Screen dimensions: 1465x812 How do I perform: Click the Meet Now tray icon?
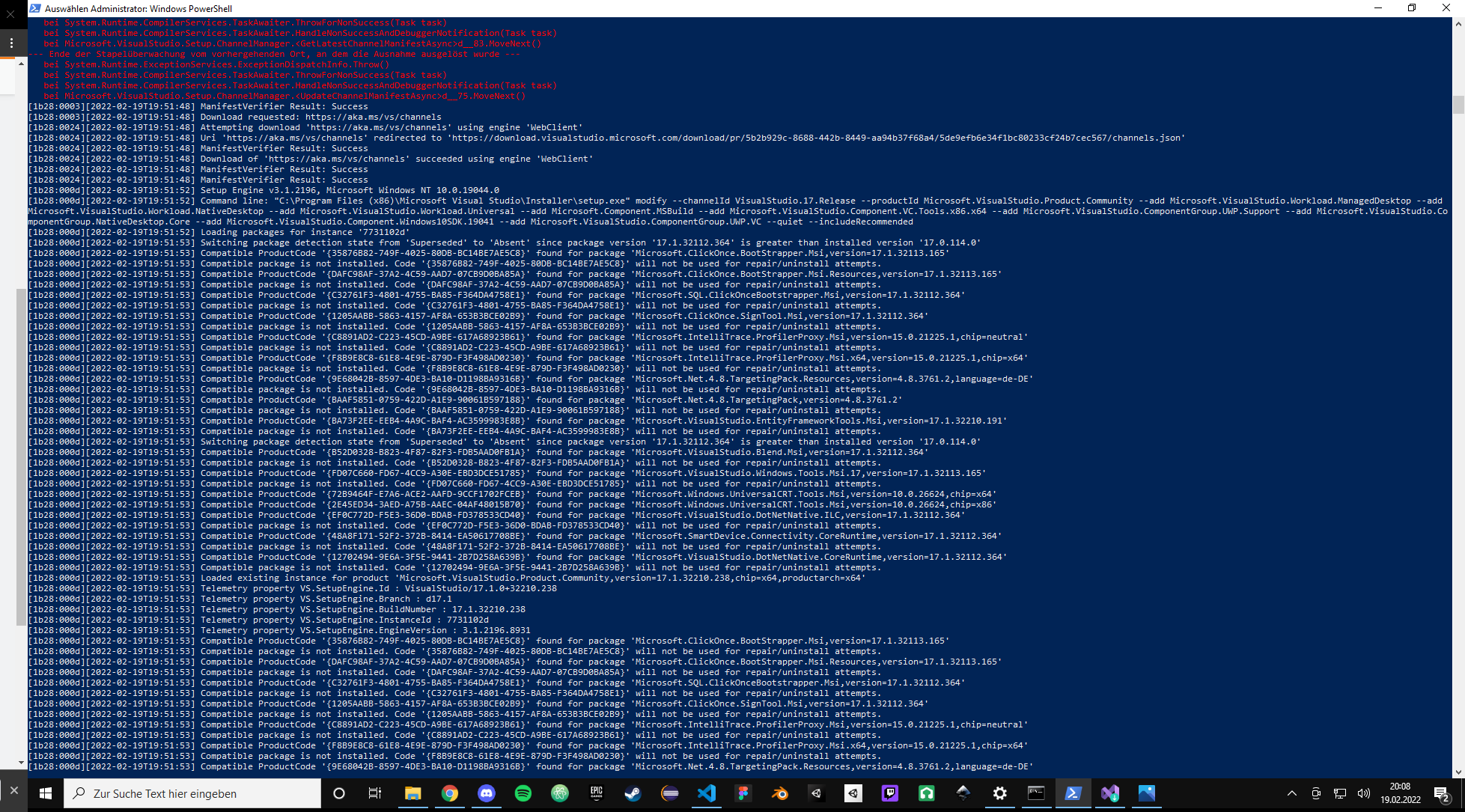(1316, 793)
